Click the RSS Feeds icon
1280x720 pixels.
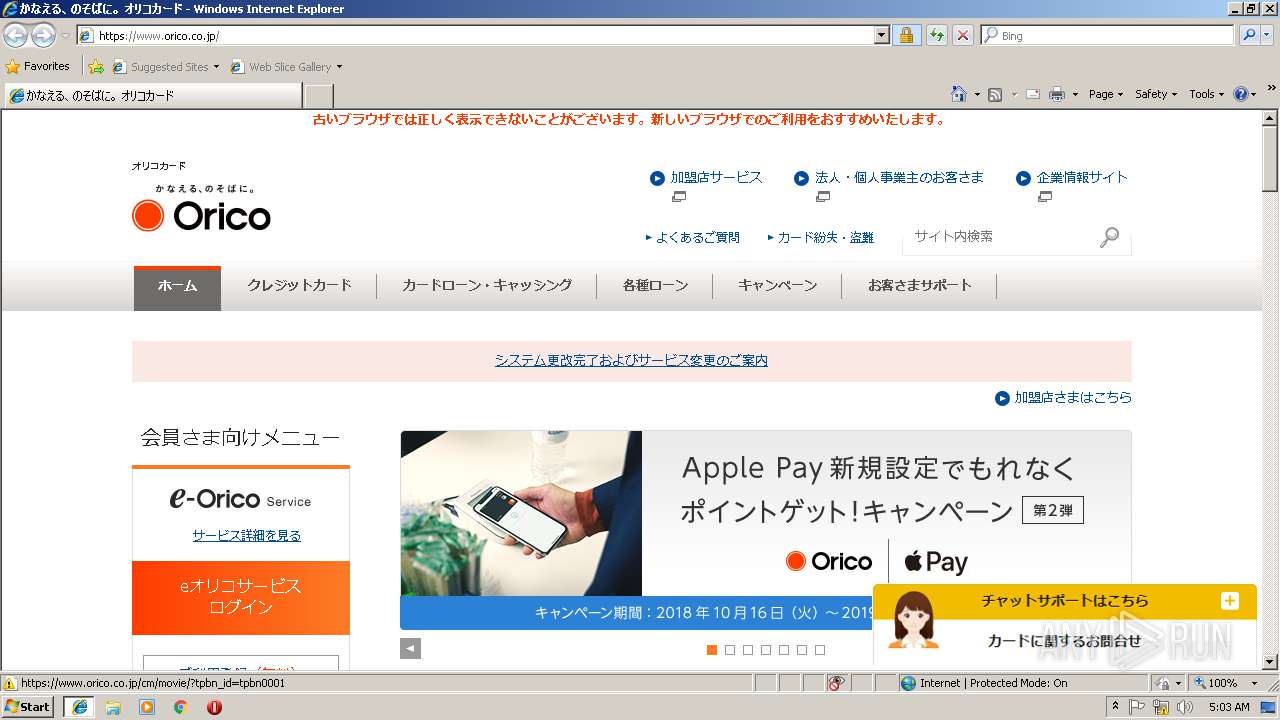pyautogui.click(x=995, y=94)
